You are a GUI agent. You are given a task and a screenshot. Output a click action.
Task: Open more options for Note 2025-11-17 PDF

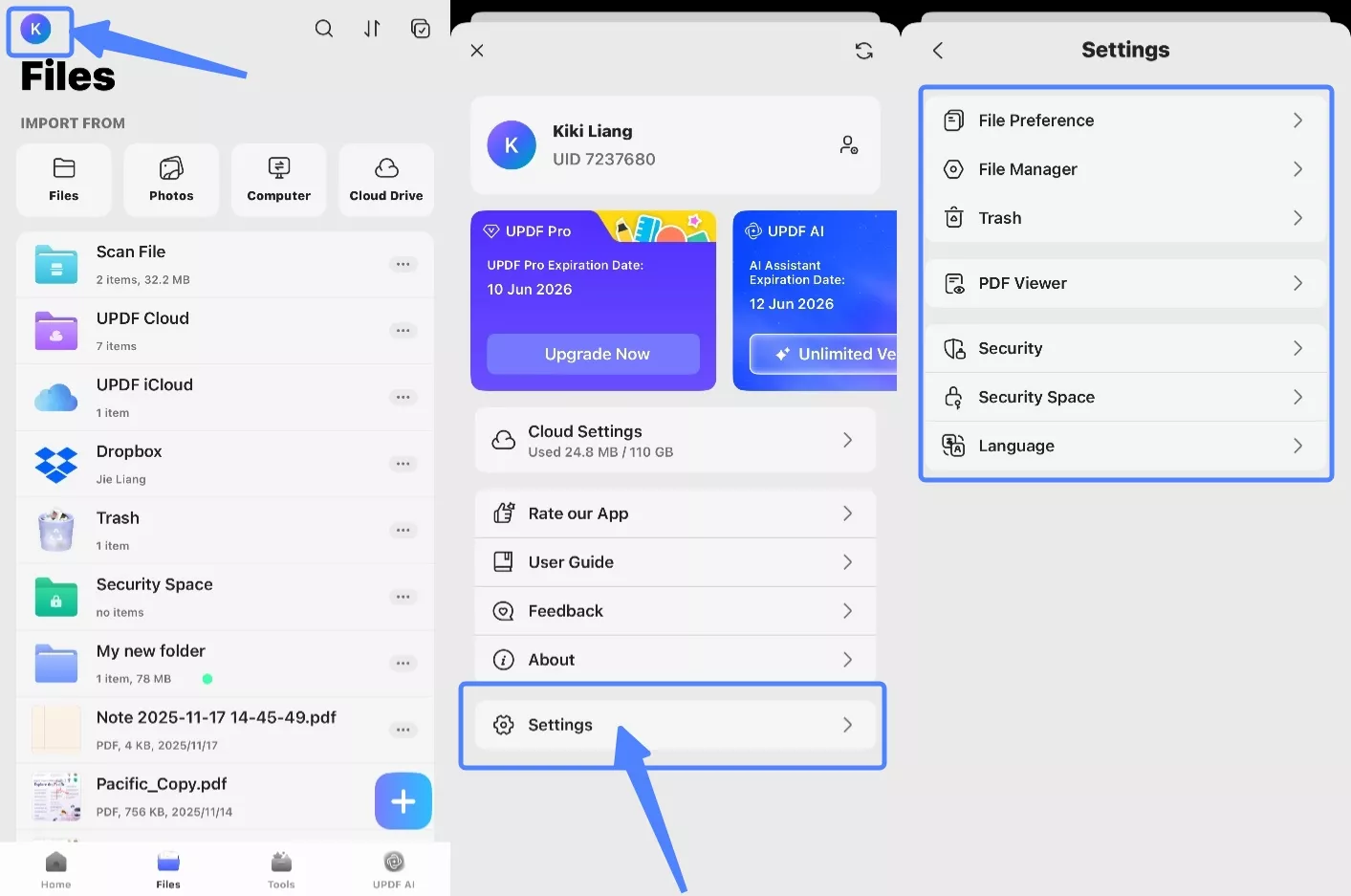point(403,730)
